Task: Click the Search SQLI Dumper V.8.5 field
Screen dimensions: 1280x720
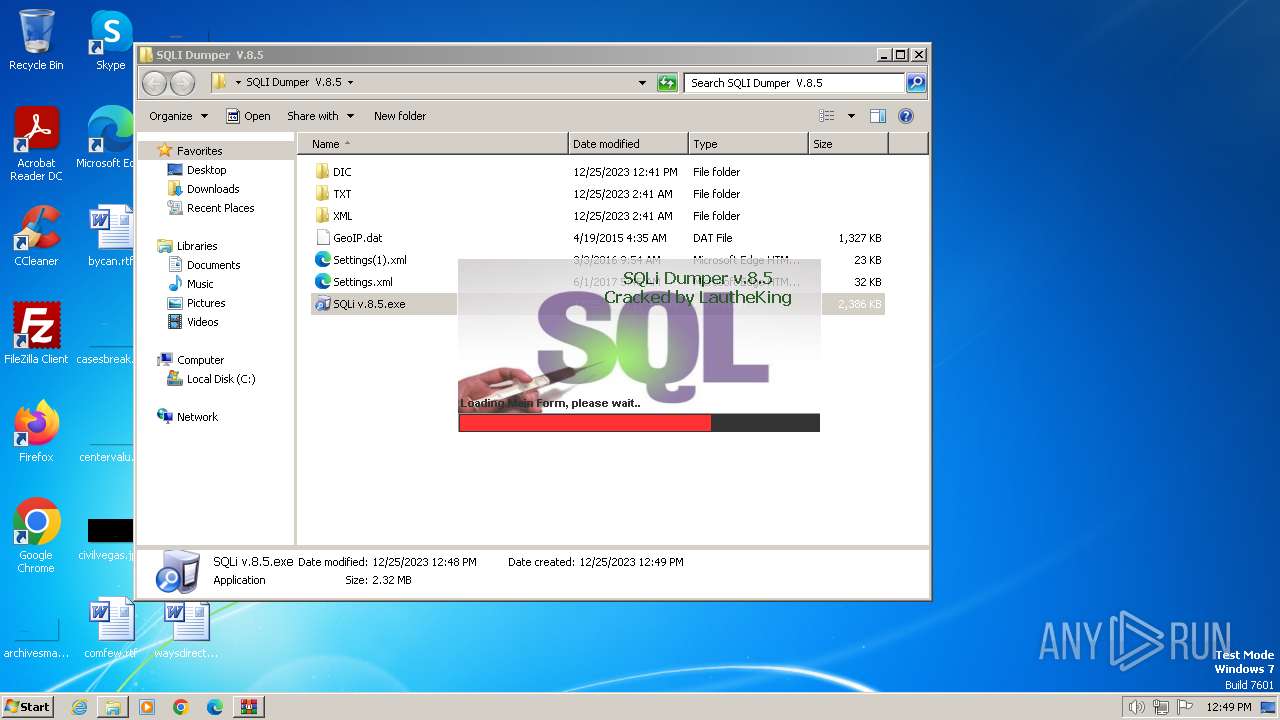Action: [795, 83]
